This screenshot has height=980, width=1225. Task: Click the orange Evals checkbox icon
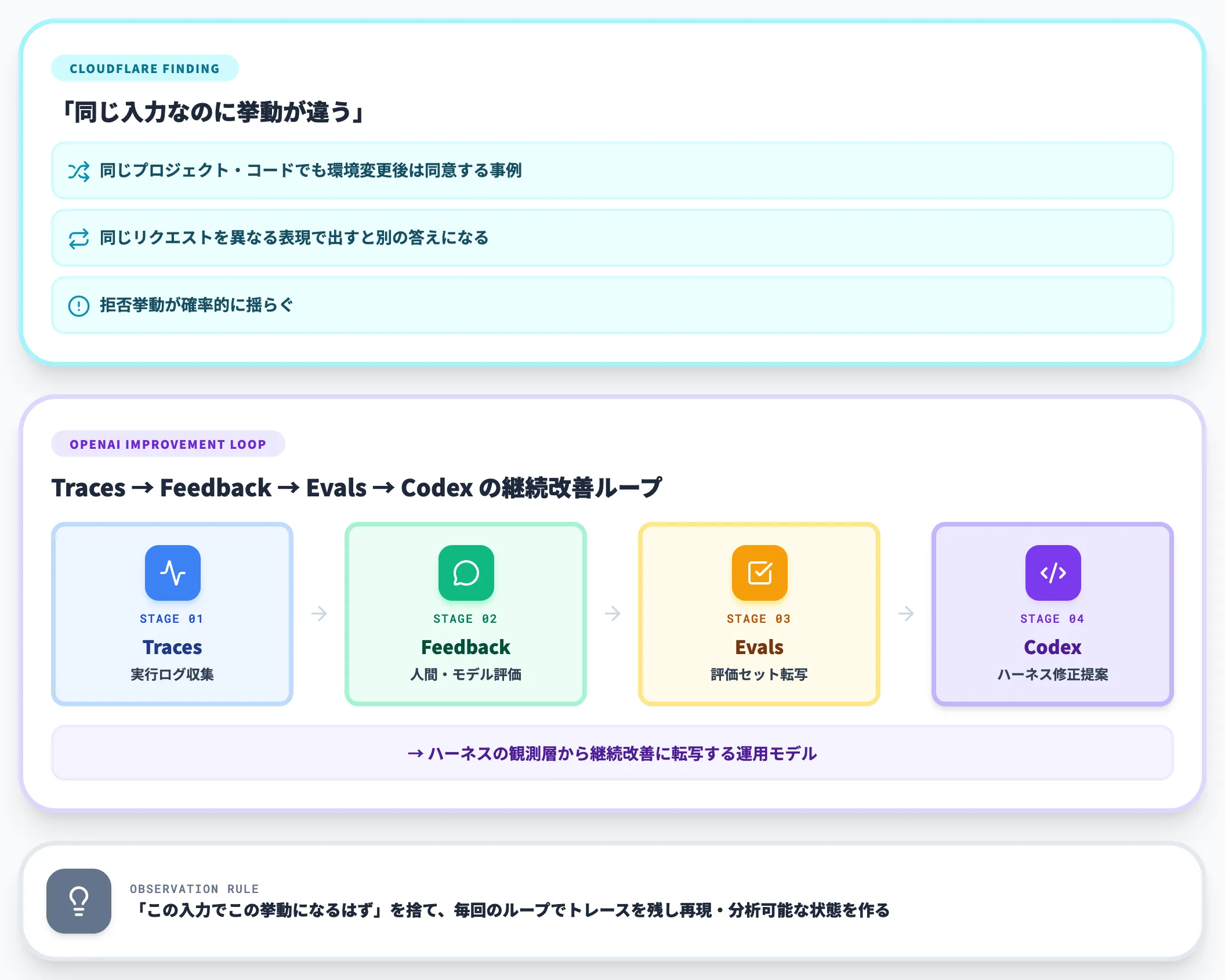760,573
